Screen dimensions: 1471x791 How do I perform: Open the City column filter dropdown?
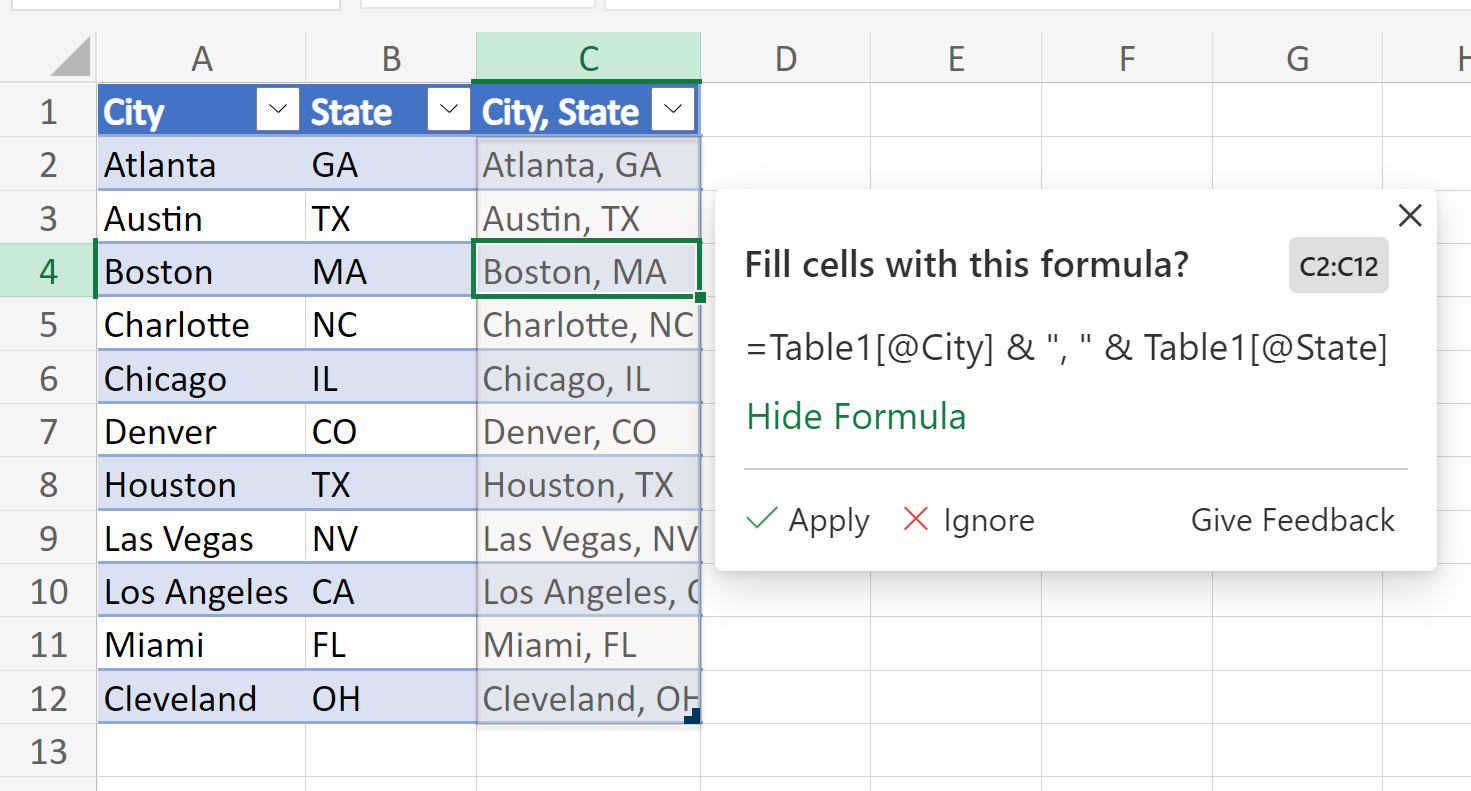[x=278, y=110]
